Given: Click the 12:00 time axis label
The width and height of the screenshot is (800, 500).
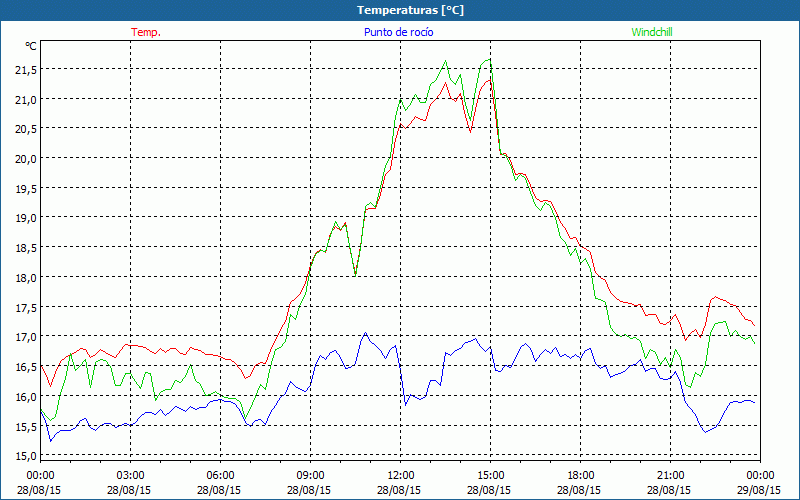Looking at the screenshot, I should pos(401,476).
